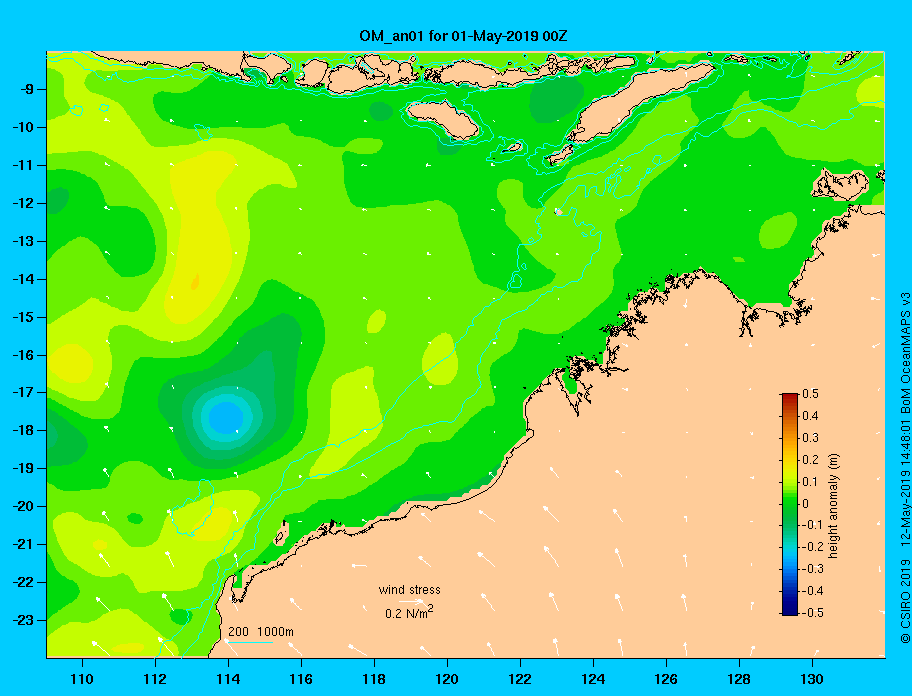Click the title "OM_an01 for 01-May-2019 00Z"

point(463,36)
